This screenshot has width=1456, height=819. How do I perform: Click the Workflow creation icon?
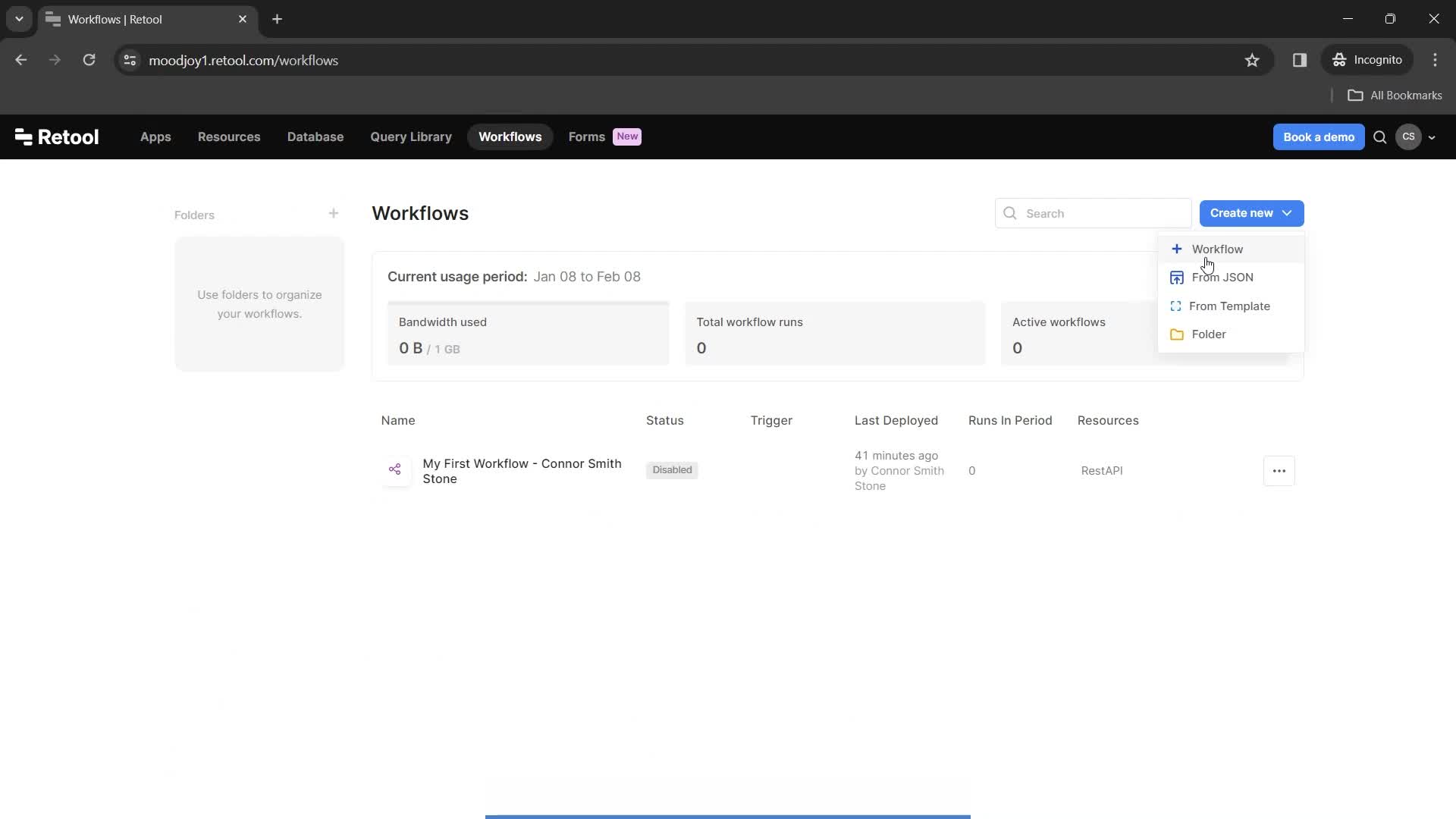pyautogui.click(x=1178, y=248)
